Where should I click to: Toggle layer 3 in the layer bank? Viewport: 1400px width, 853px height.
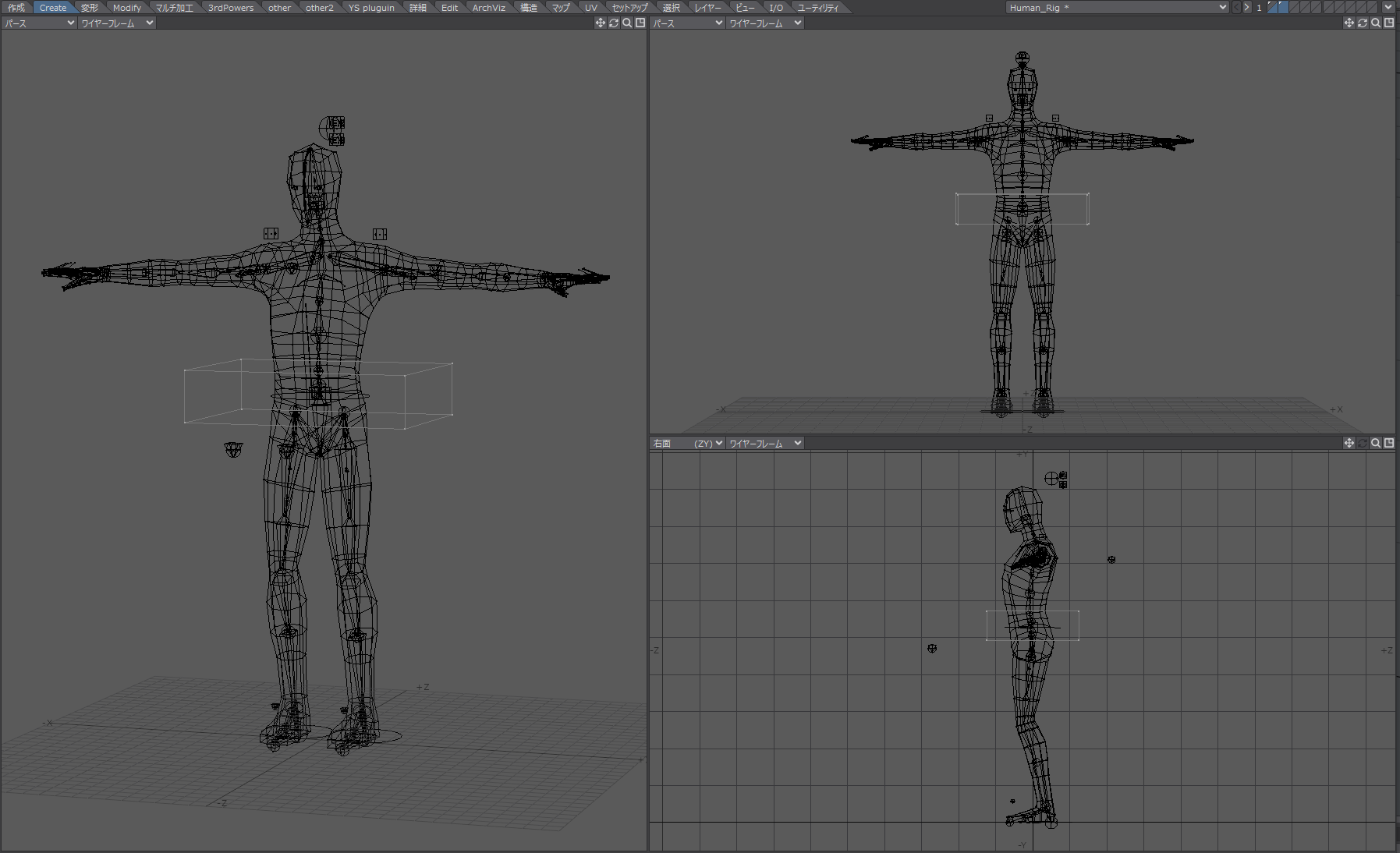[1295, 7]
